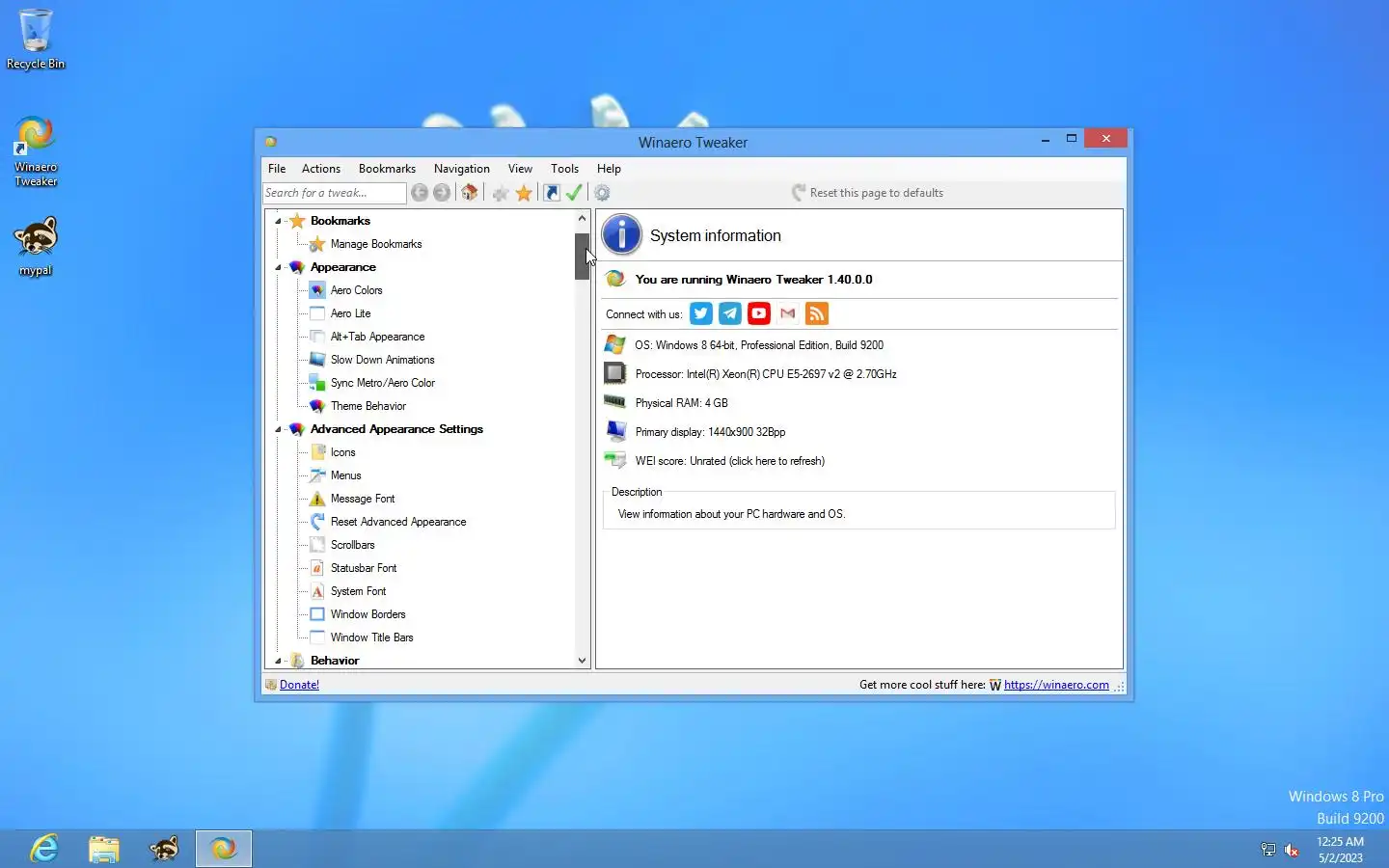The width and height of the screenshot is (1389, 868).
Task: Collapse the Appearance tree node
Action: point(278,267)
